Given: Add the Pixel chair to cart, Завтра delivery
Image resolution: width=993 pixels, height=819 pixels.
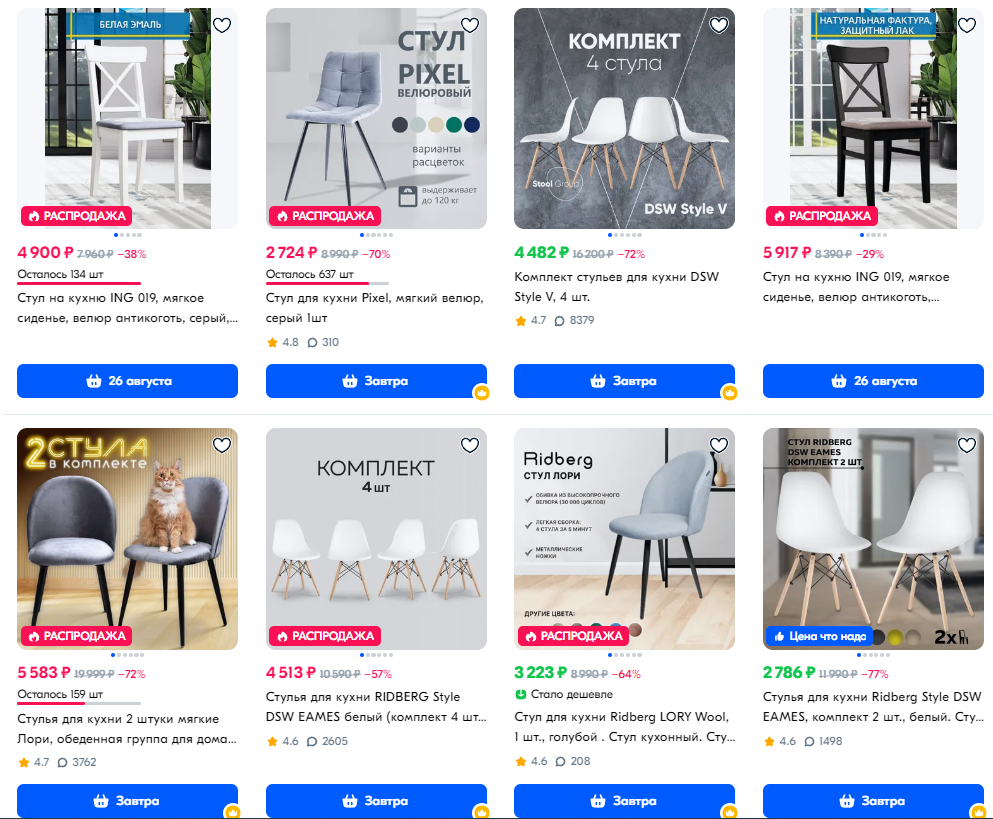Looking at the screenshot, I should pos(376,381).
